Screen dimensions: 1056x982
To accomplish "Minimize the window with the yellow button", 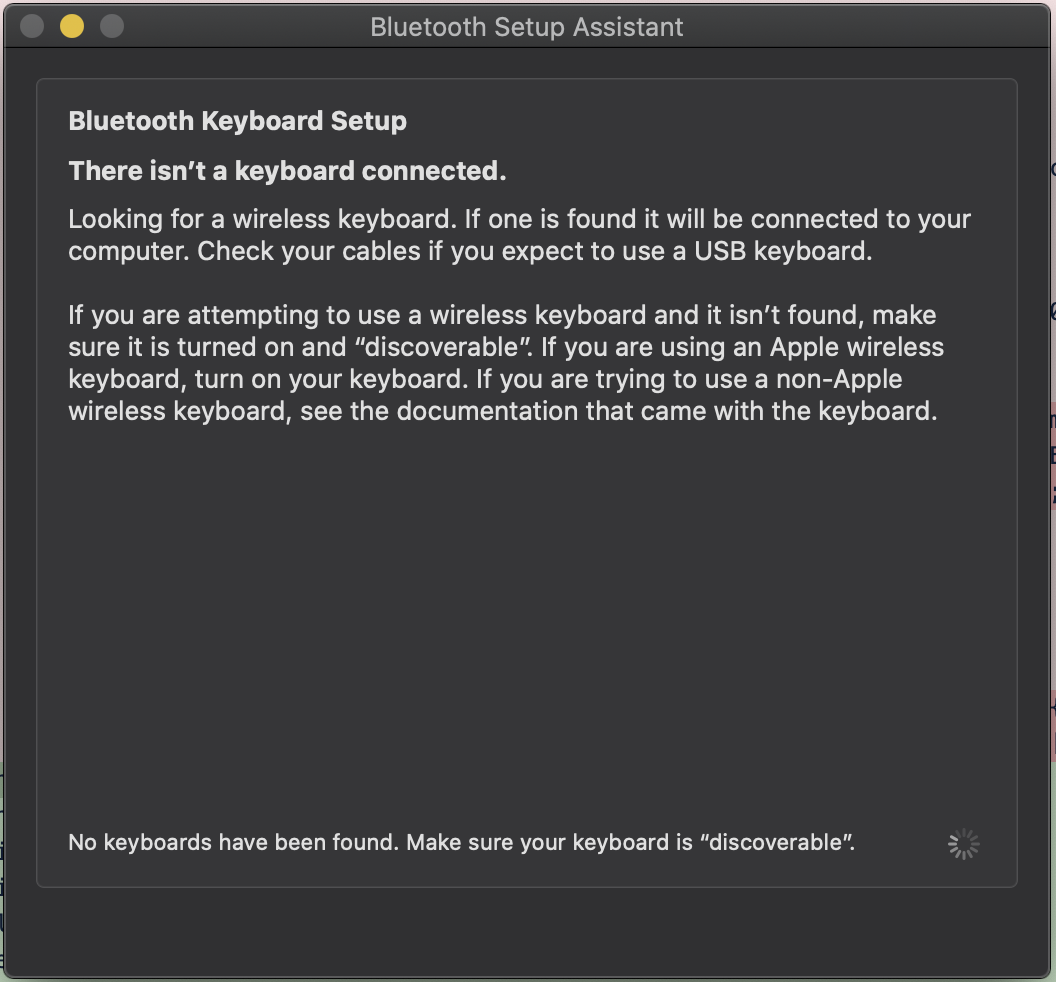I will pos(72,26).
